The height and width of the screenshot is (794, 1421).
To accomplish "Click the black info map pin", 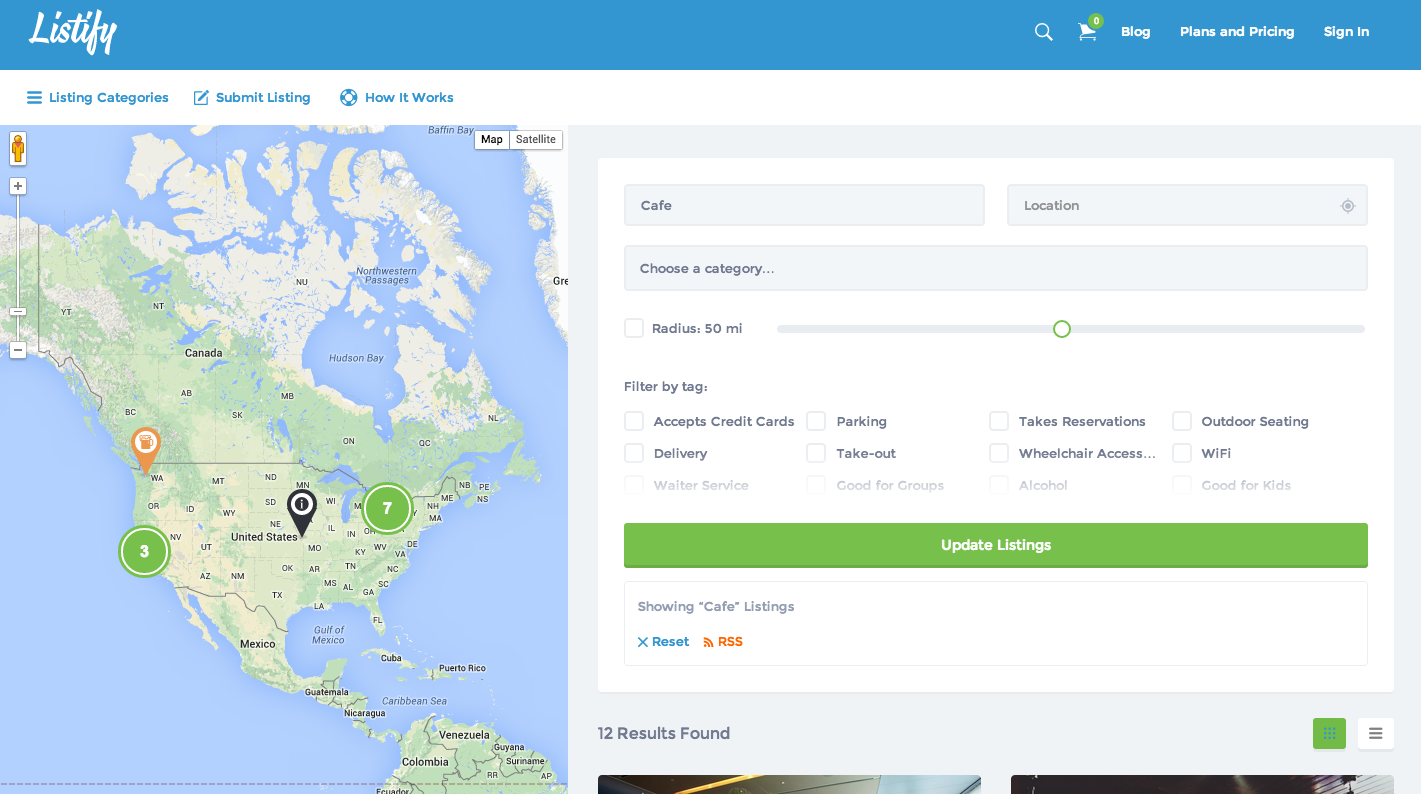I will pos(302,508).
